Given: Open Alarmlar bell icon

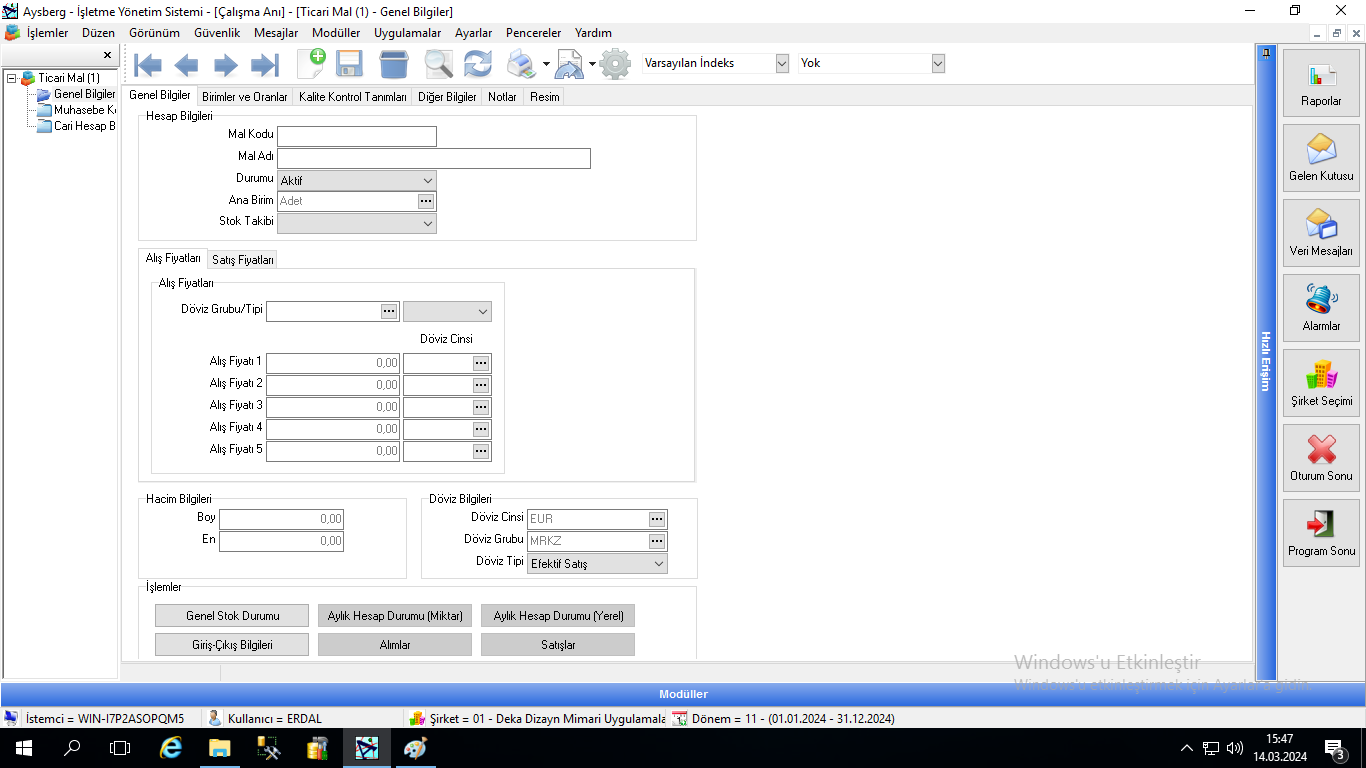Looking at the screenshot, I should tap(1321, 307).
